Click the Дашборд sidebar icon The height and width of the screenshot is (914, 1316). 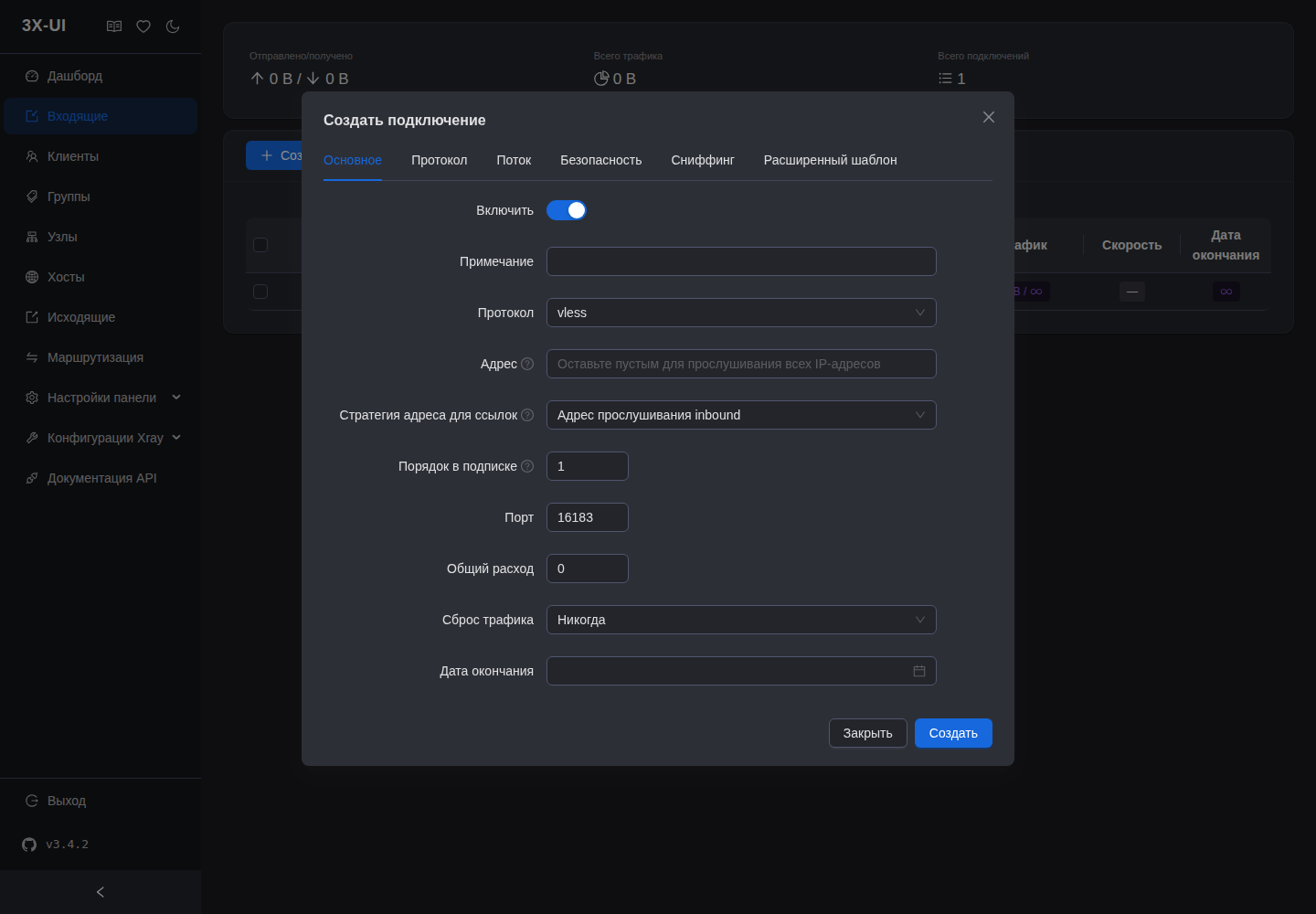(x=32, y=76)
